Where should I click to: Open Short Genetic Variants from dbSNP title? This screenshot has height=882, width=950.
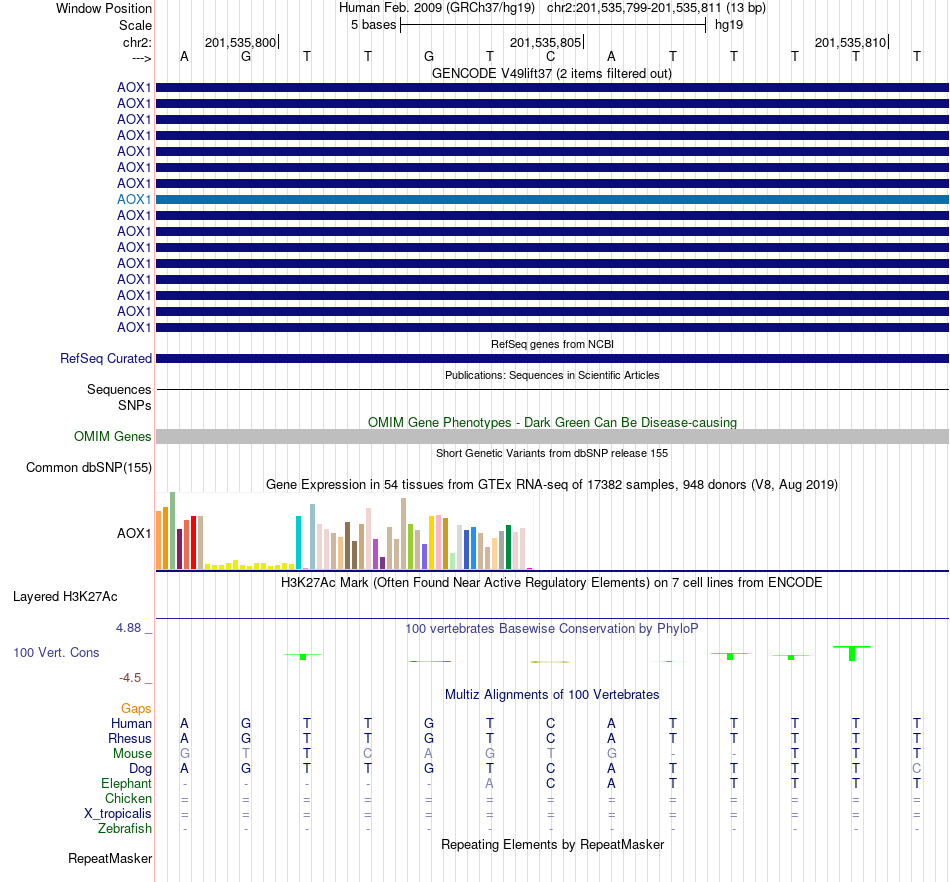[x=552, y=453]
